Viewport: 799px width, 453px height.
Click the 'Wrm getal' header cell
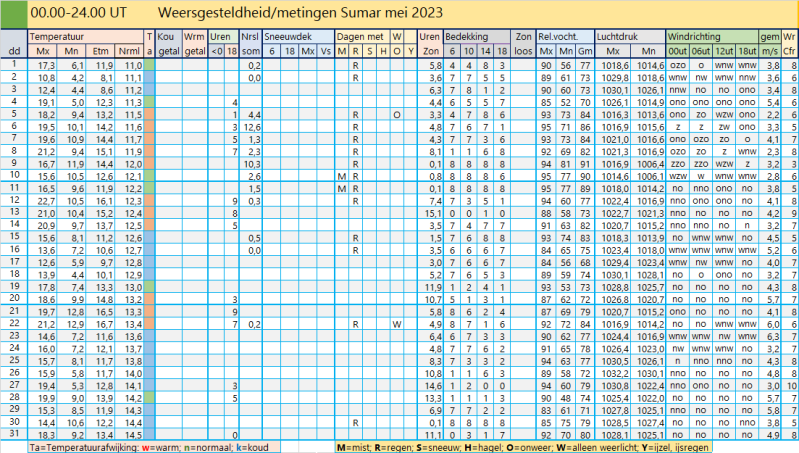pos(195,44)
